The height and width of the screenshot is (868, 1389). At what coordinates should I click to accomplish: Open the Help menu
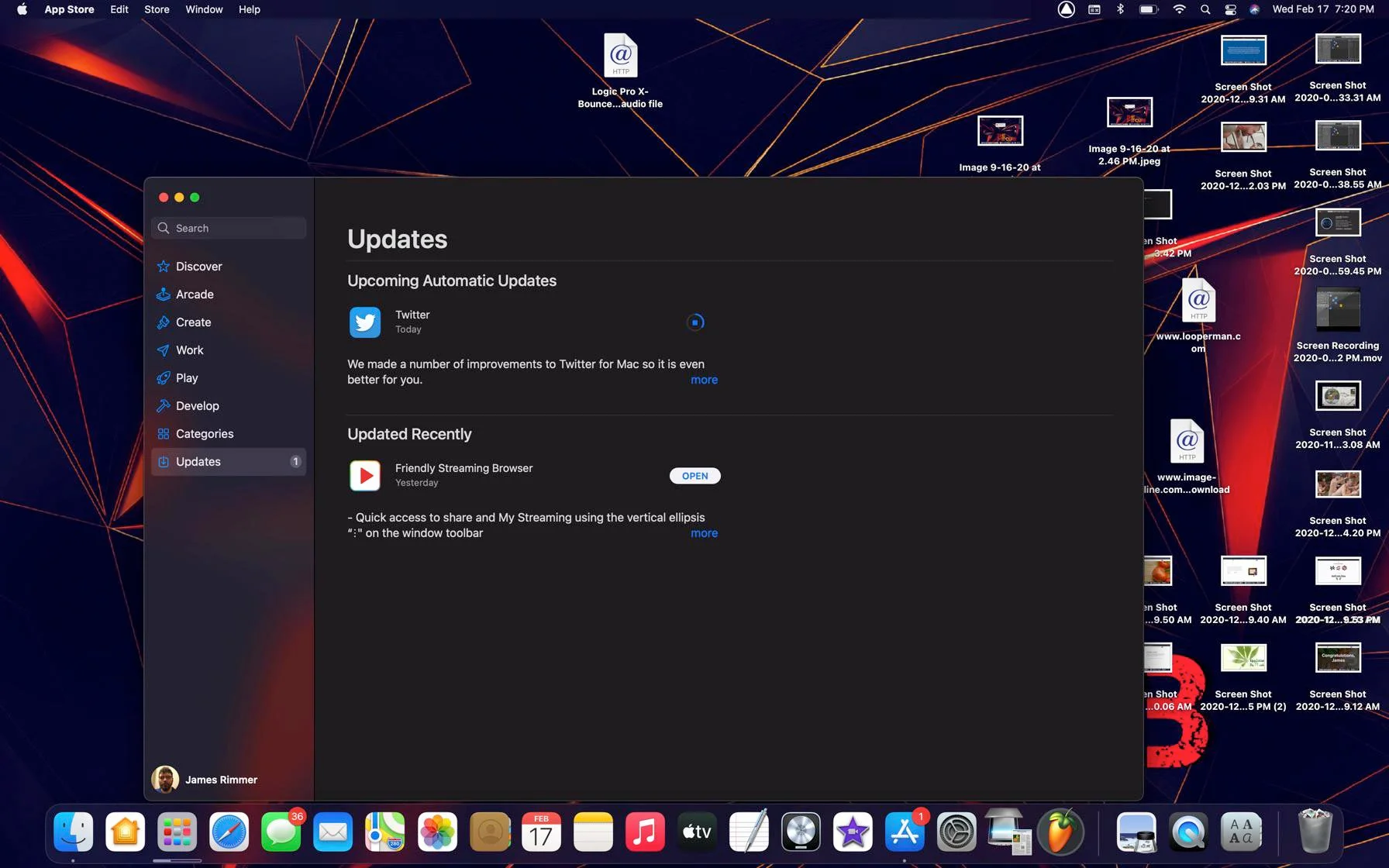[250, 9]
